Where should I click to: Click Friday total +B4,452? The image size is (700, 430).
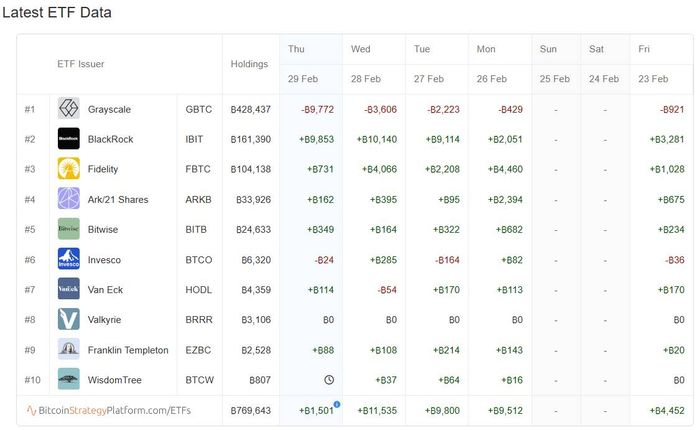pyautogui.click(x=667, y=410)
